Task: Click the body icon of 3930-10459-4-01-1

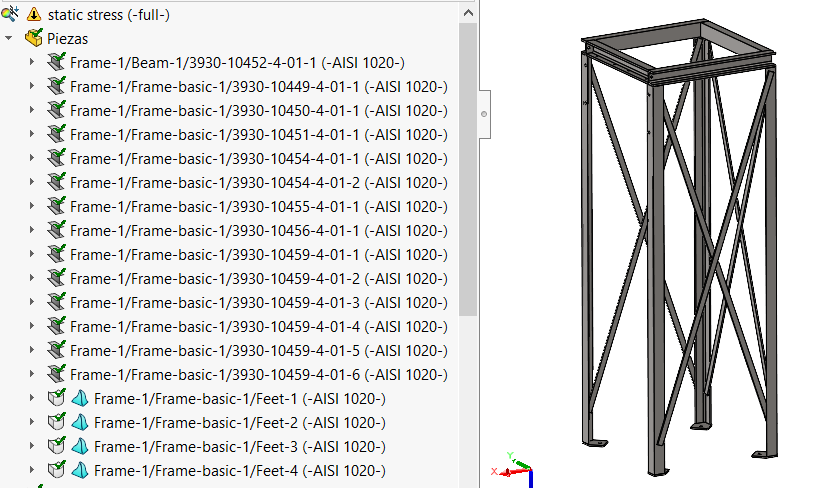Action: (56, 254)
